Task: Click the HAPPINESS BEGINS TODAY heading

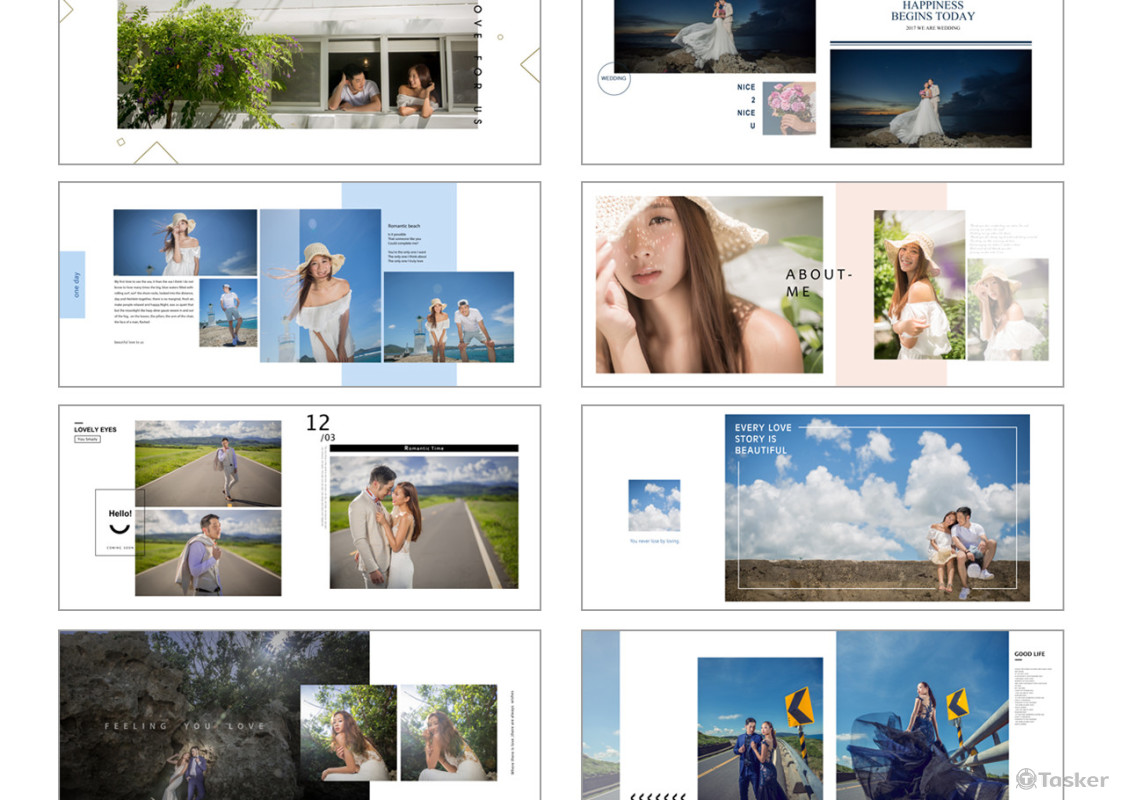Action: 932,11
